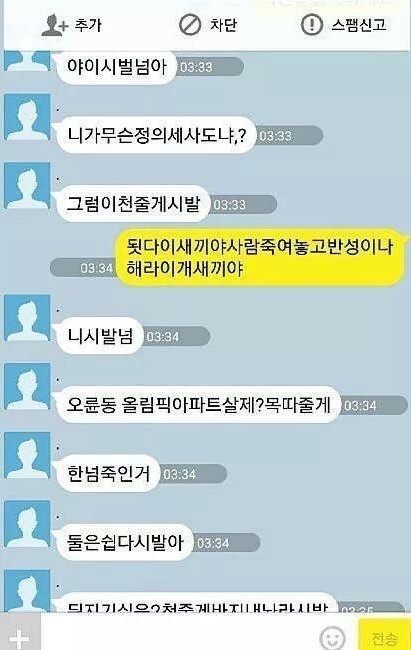411x650 pixels.
Task: Tap profile avatar beside 한넘죽인거 message
Action: pyautogui.click(x=27, y=455)
